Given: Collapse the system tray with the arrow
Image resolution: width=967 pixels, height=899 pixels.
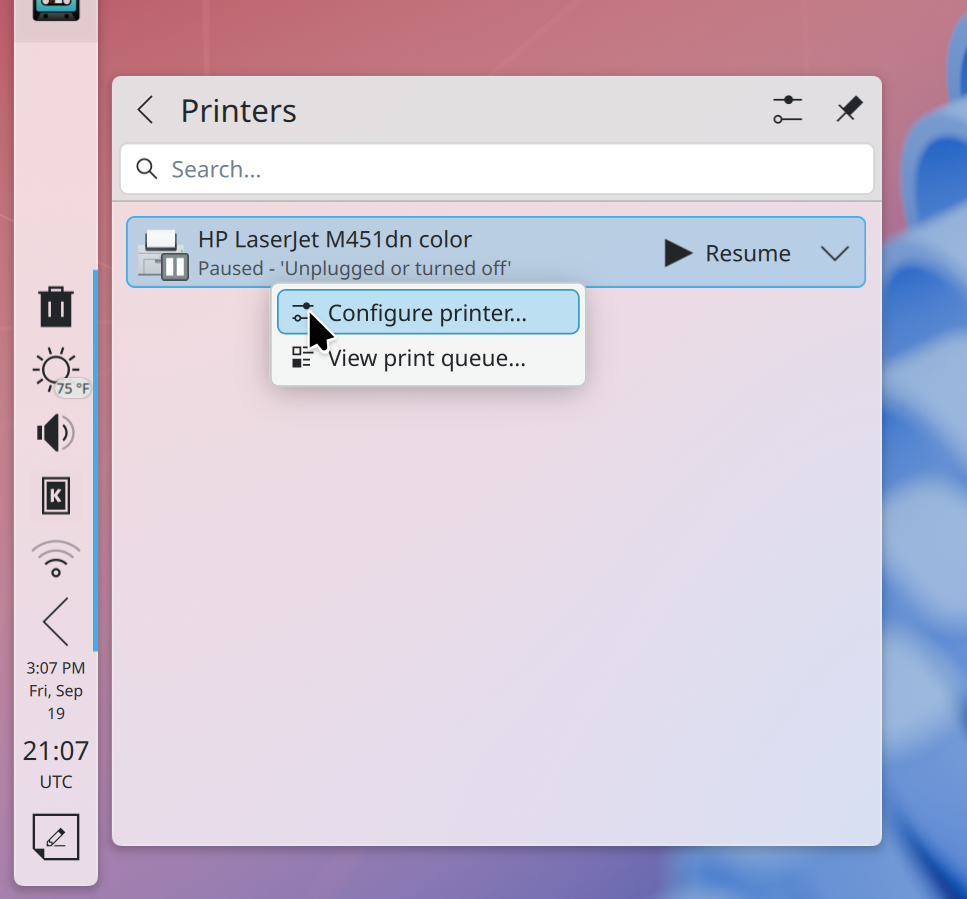Looking at the screenshot, I should coord(56,622).
